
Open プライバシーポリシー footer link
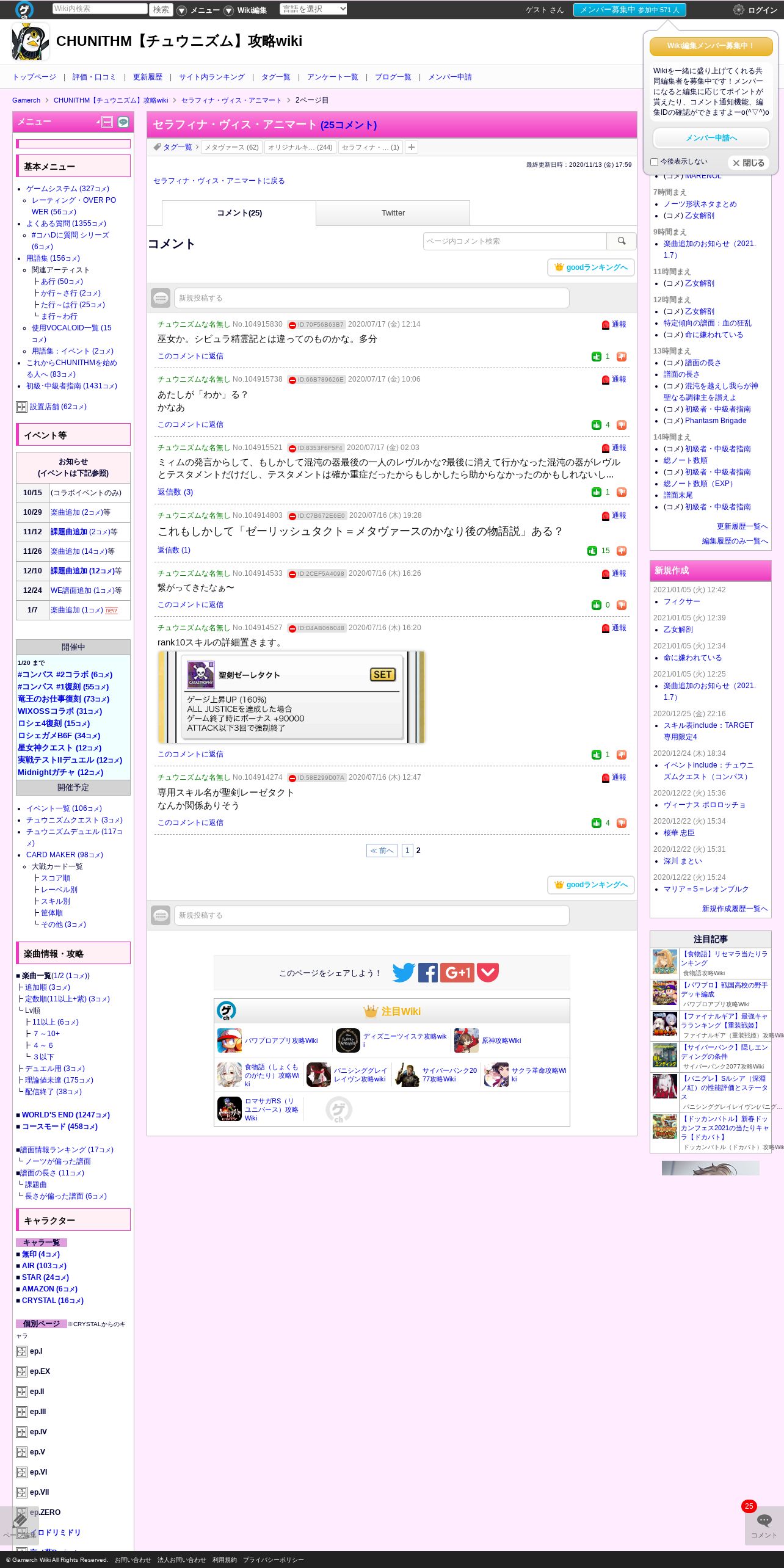point(273,1559)
